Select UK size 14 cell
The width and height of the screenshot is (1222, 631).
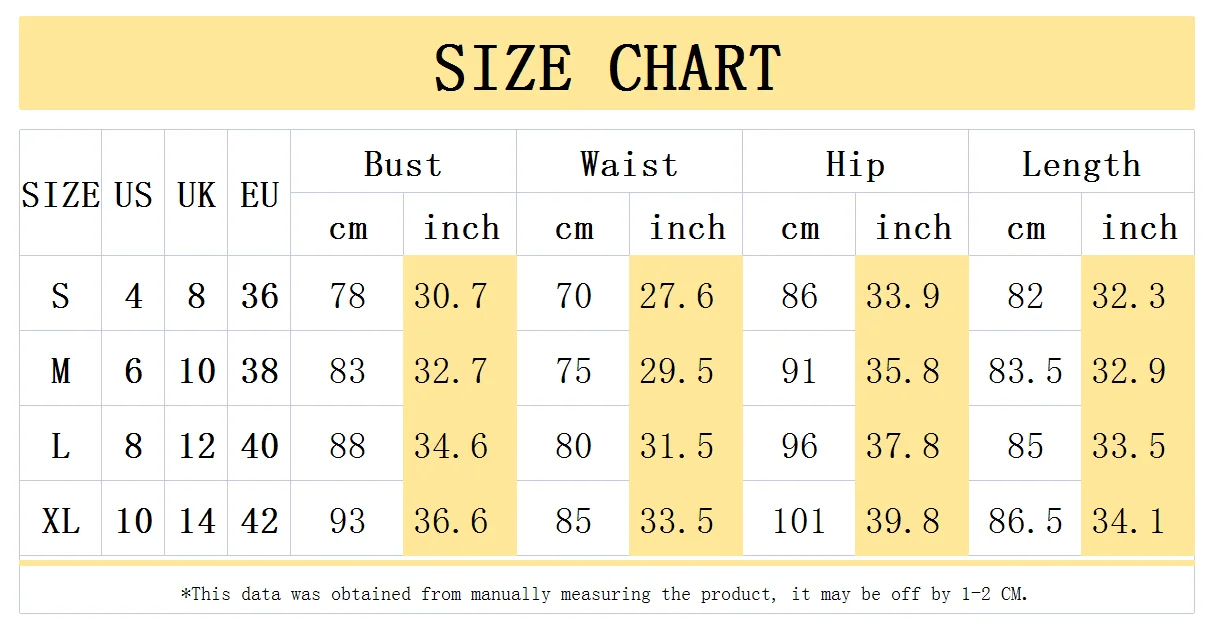tap(196, 519)
